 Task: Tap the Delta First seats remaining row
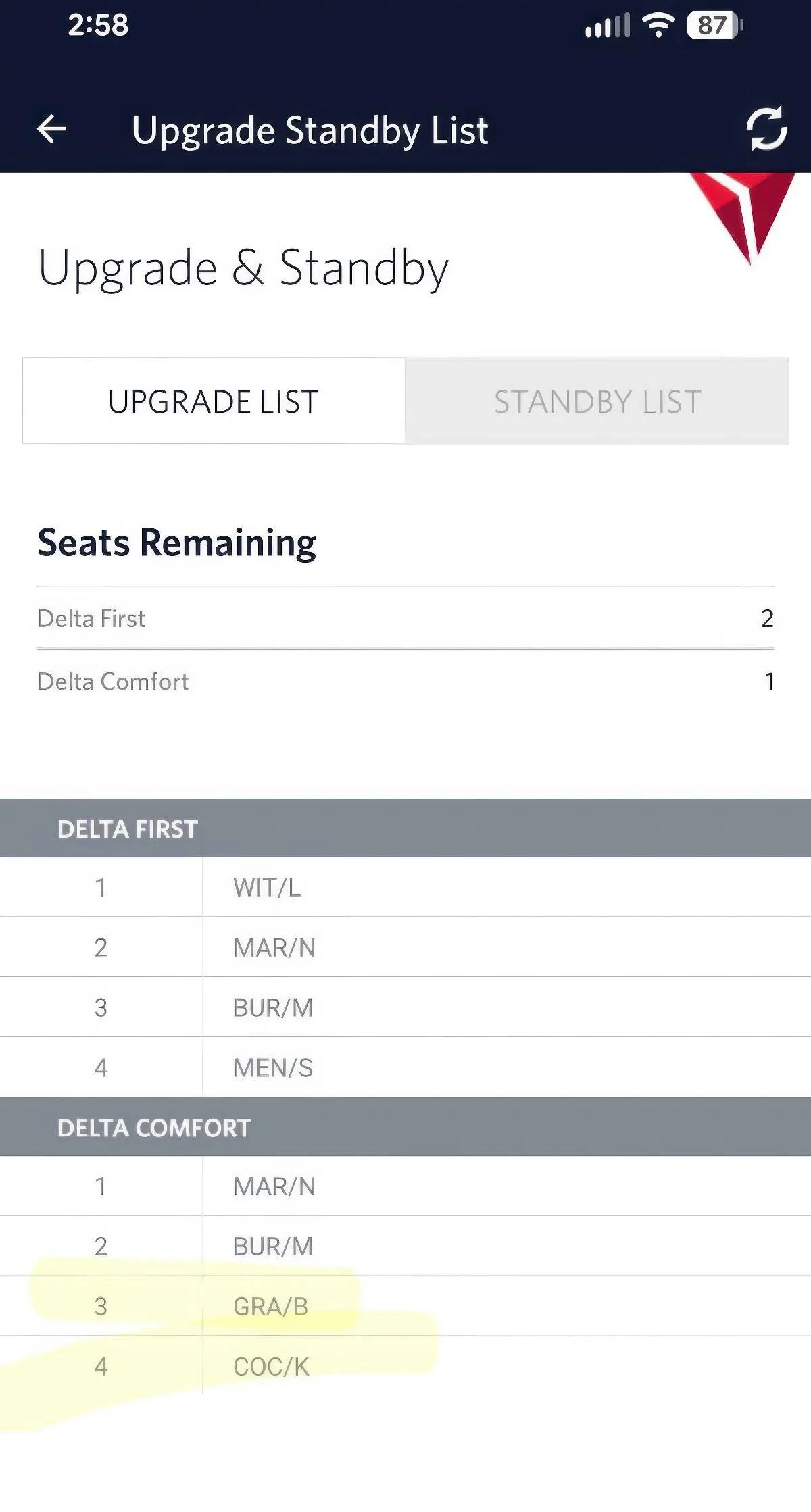(405, 618)
